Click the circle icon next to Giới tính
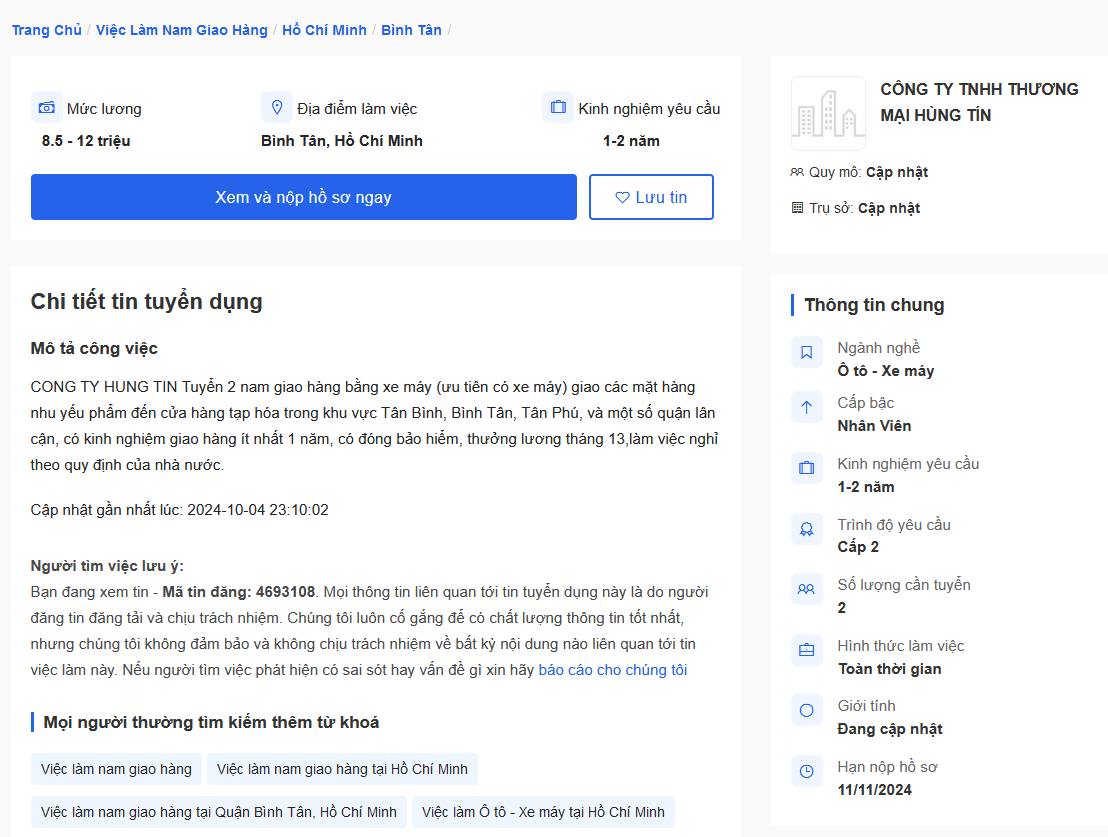 (x=807, y=710)
